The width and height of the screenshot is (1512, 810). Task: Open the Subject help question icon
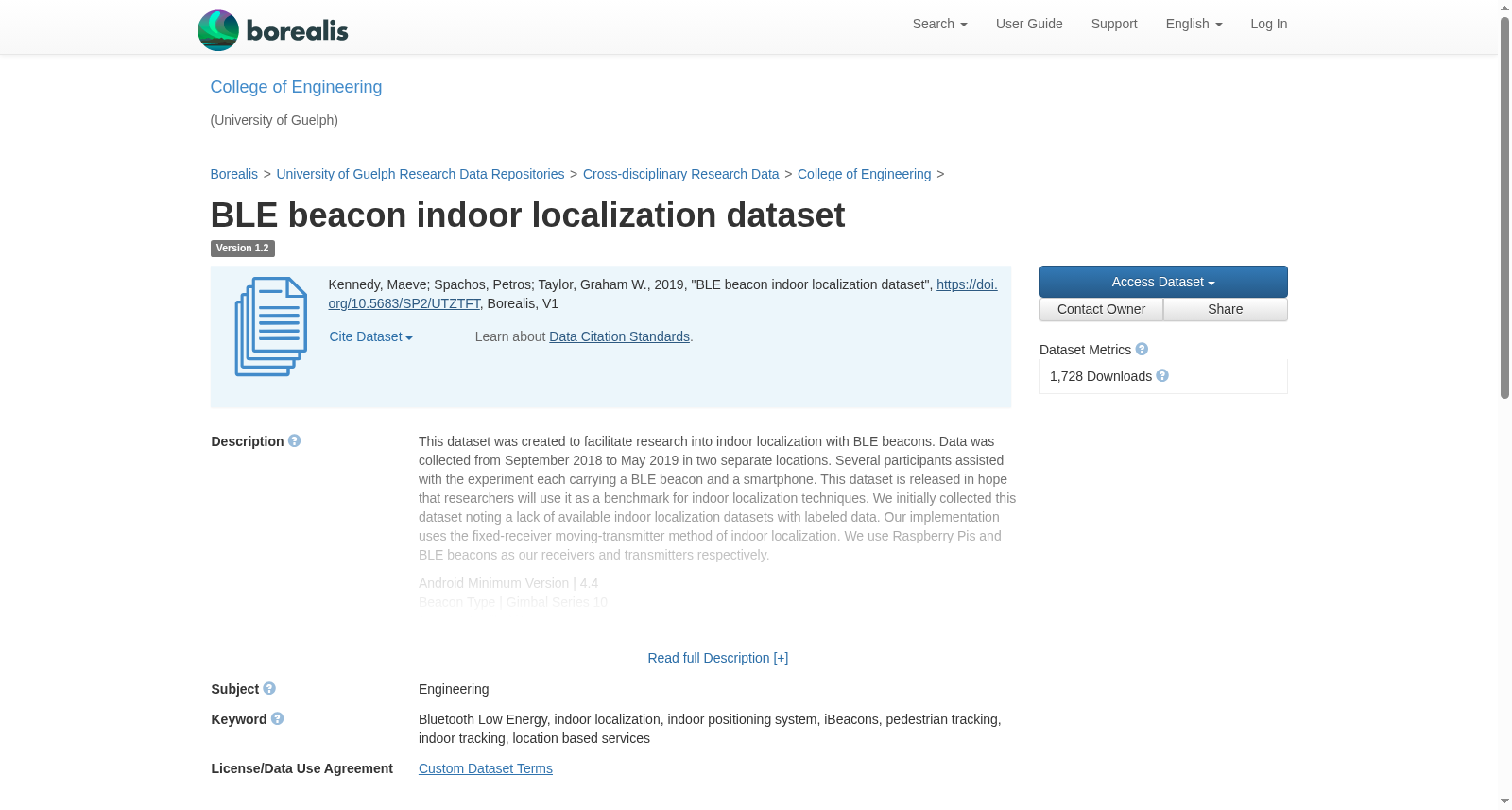pyautogui.click(x=269, y=689)
